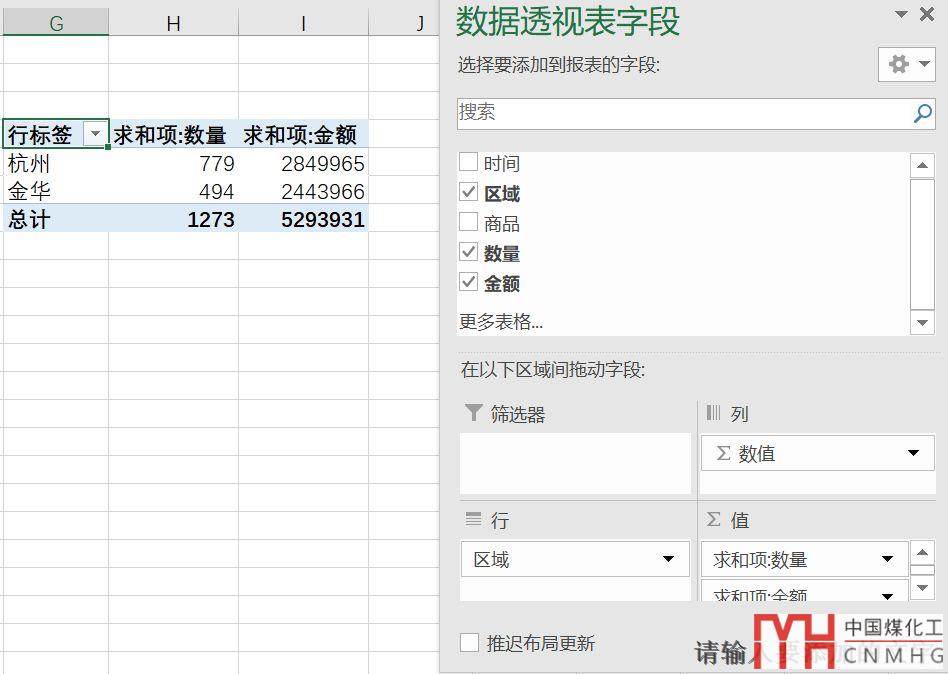Open the 行标签 filter dropdown
The image size is (948, 674).
tap(96, 135)
